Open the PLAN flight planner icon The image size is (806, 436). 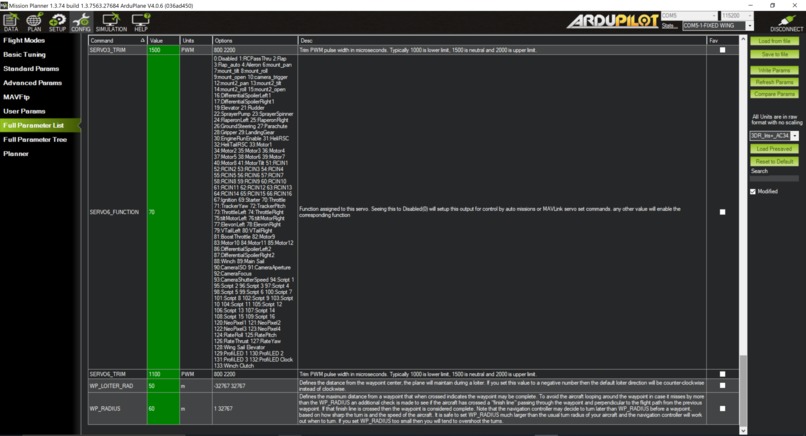(34, 22)
